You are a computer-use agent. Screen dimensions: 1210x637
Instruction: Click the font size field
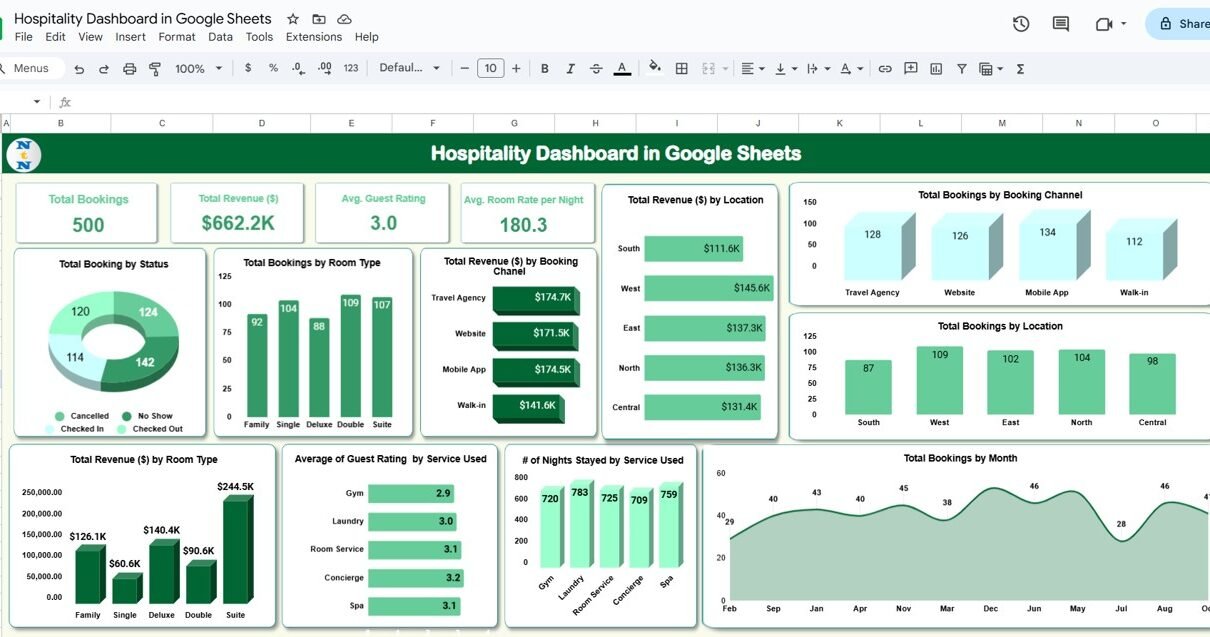(490, 69)
